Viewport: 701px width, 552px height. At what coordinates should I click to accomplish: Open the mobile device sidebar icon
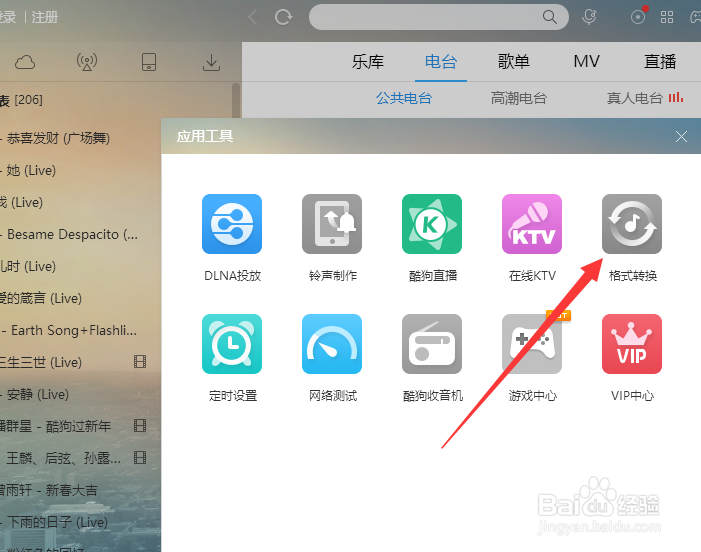[149, 62]
